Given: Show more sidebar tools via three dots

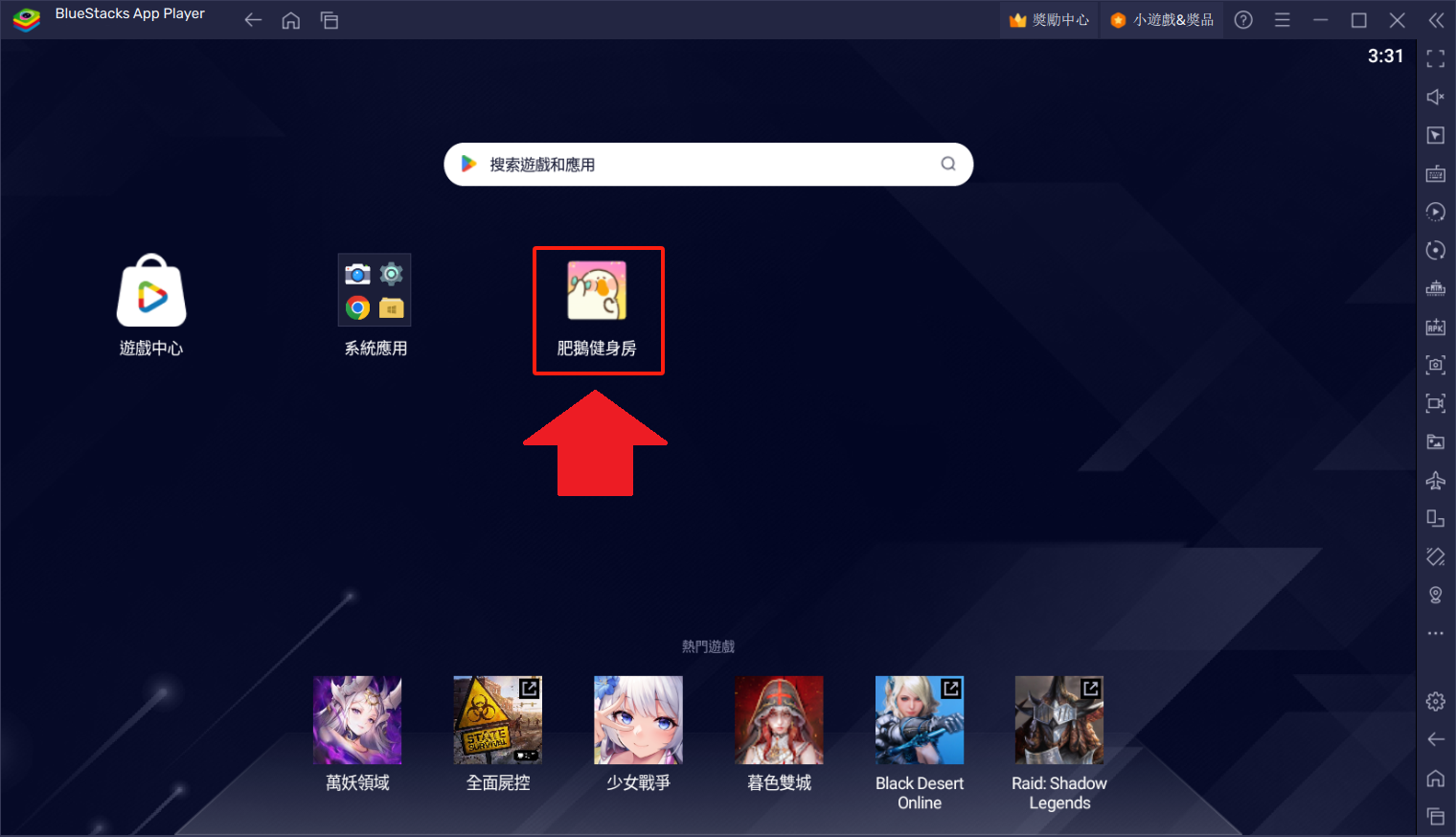Looking at the screenshot, I should tap(1435, 633).
